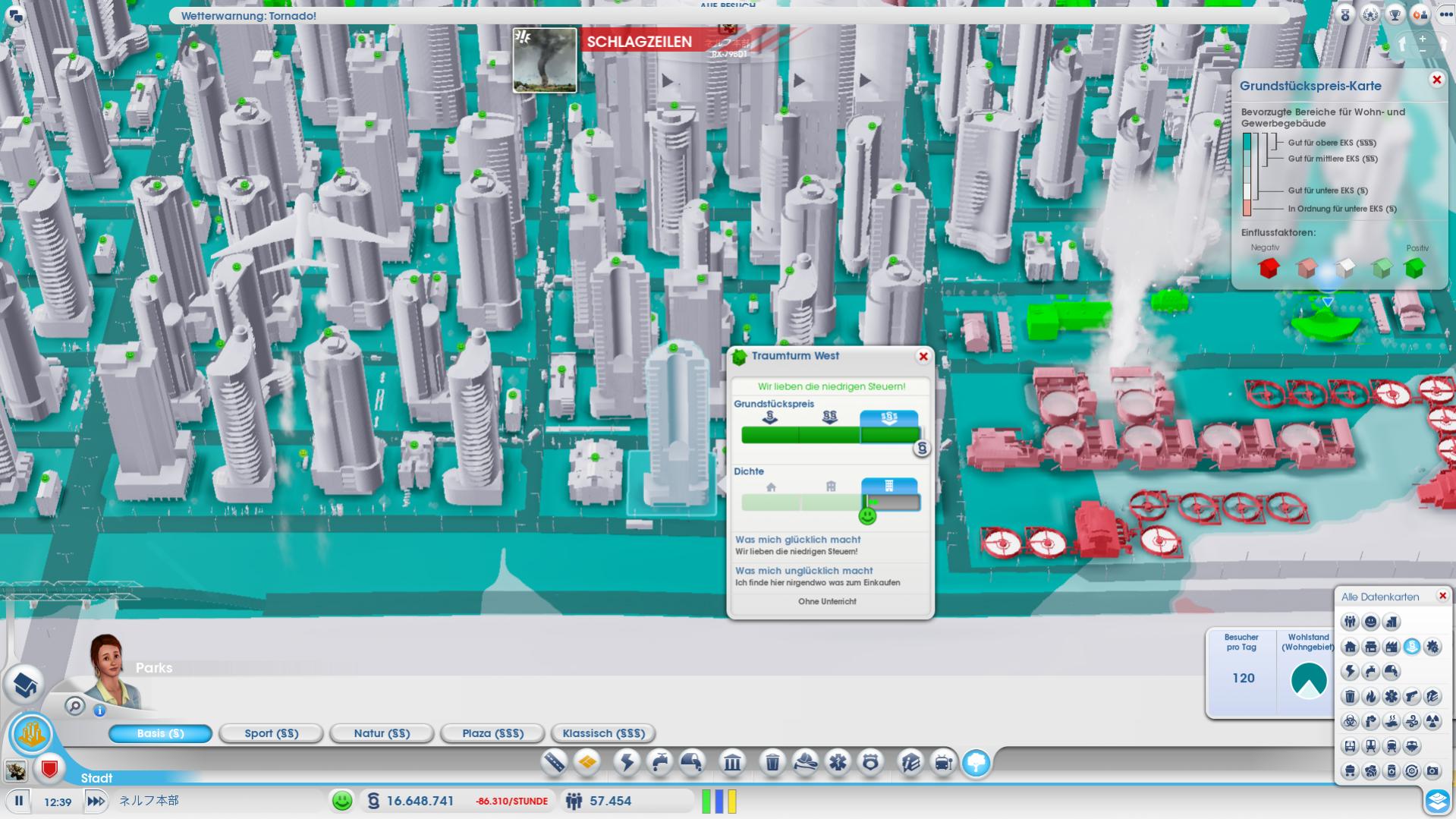Show the boat transit data map
The height and width of the screenshot is (819, 1456).
pos(1411,746)
